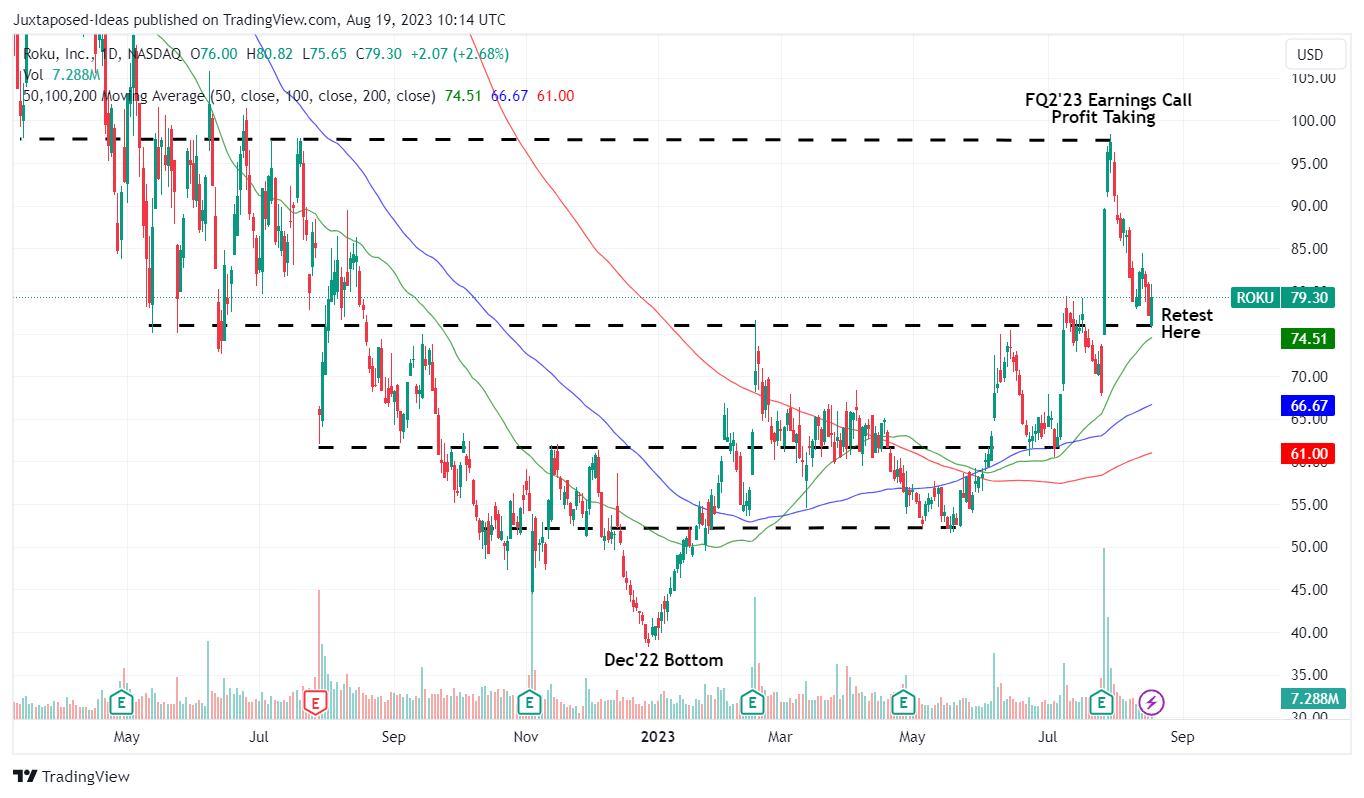Click the 50,100,200 Moving Average legend
Screen dimensions: 1364x798
pyautogui.click(x=228, y=96)
